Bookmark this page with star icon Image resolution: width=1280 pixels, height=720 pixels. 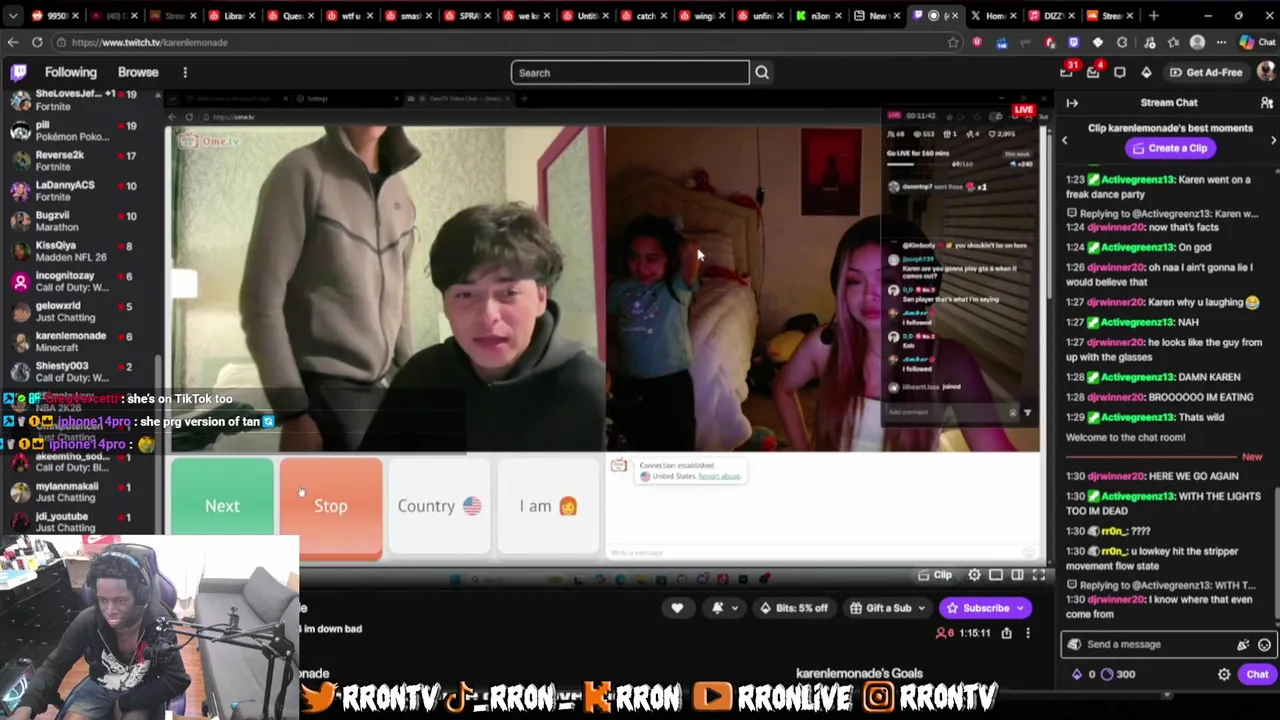953,42
